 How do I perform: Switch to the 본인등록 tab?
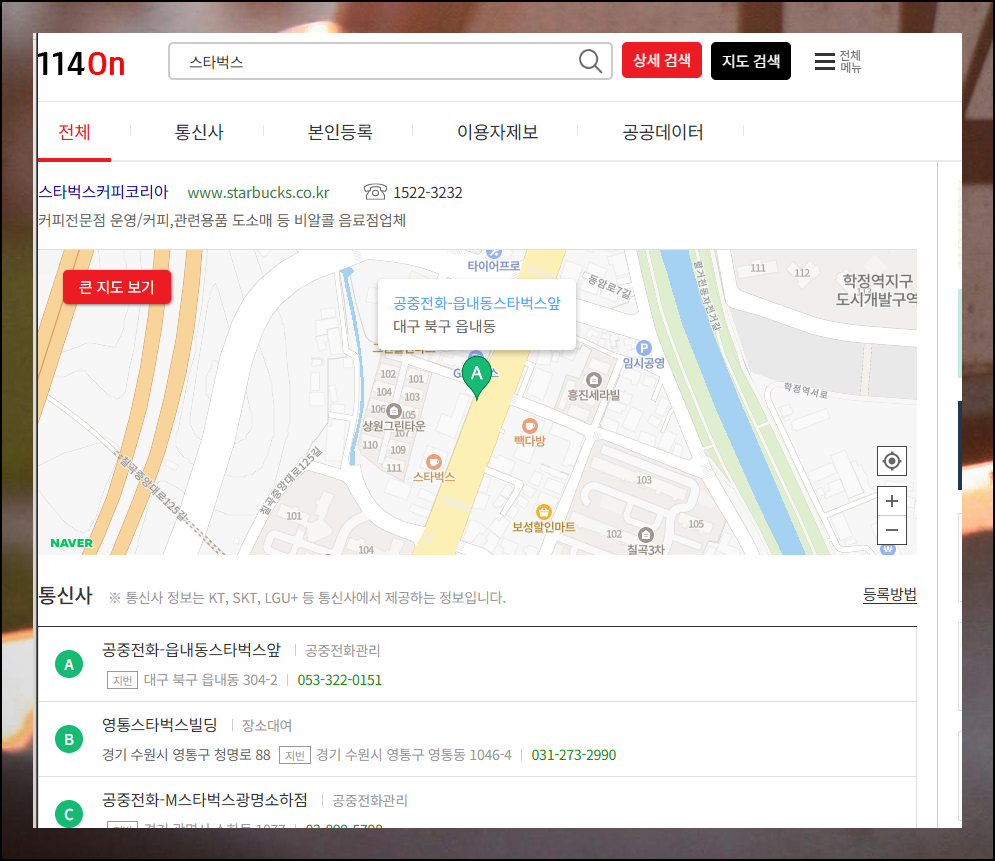[x=340, y=132]
